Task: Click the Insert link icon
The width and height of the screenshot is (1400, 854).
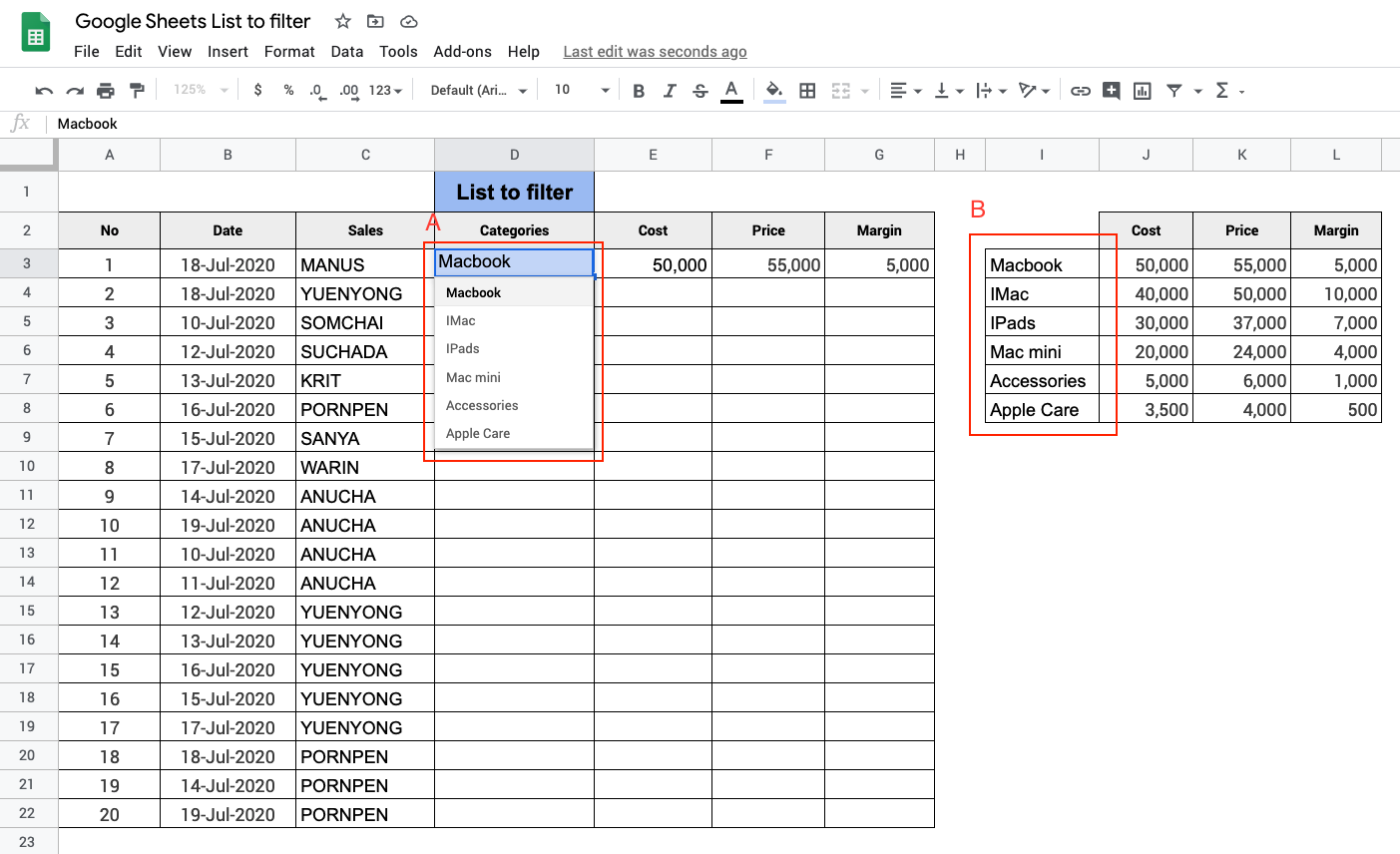Action: [x=1080, y=91]
